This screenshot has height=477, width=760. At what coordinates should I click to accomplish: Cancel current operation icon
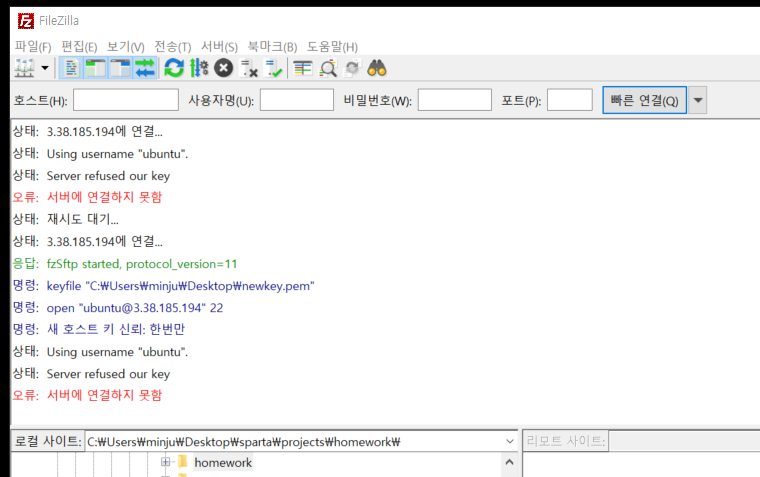pyautogui.click(x=223, y=68)
